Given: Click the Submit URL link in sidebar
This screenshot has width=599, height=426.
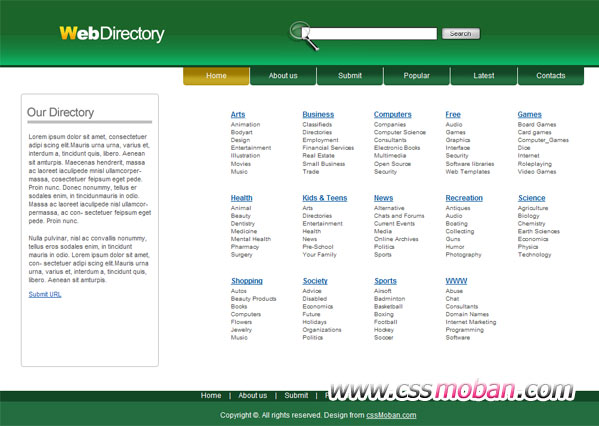Looking at the screenshot, I should [x=45, y=294].
